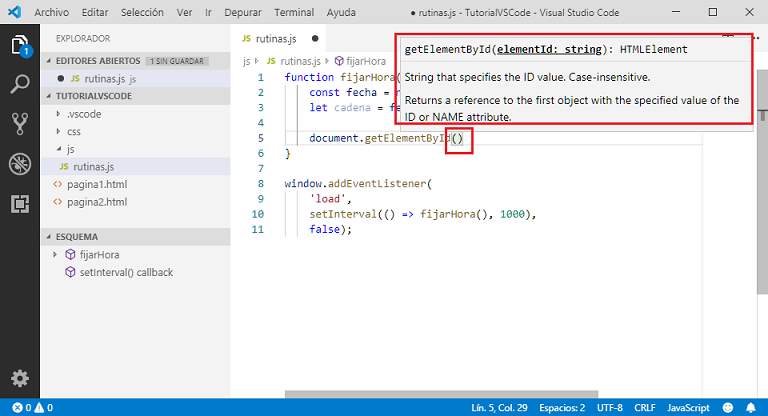
Task: Open the Source Control view icon
Action: pyautogui.click(x=20, y=123)
